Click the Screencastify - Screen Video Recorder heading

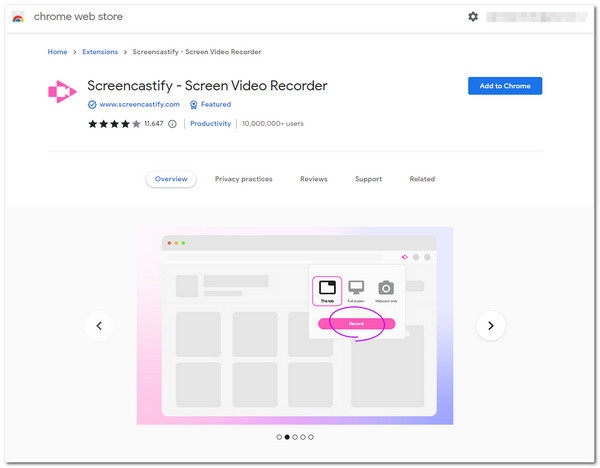(x=207, y=86)
